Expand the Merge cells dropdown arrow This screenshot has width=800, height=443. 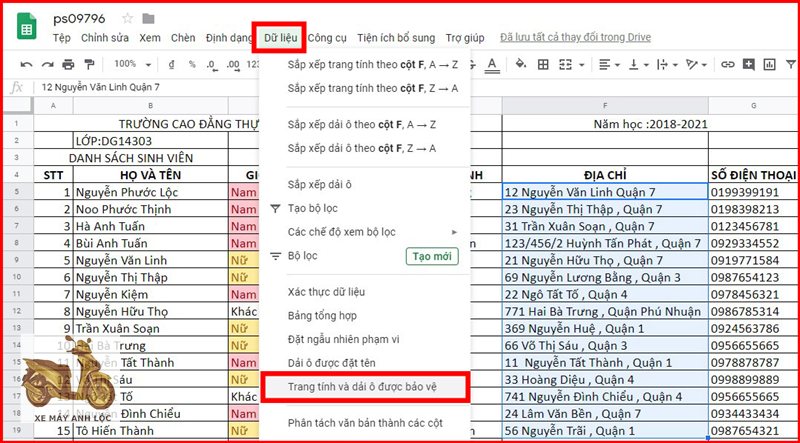pyautogui.click(x=581, y=65)
